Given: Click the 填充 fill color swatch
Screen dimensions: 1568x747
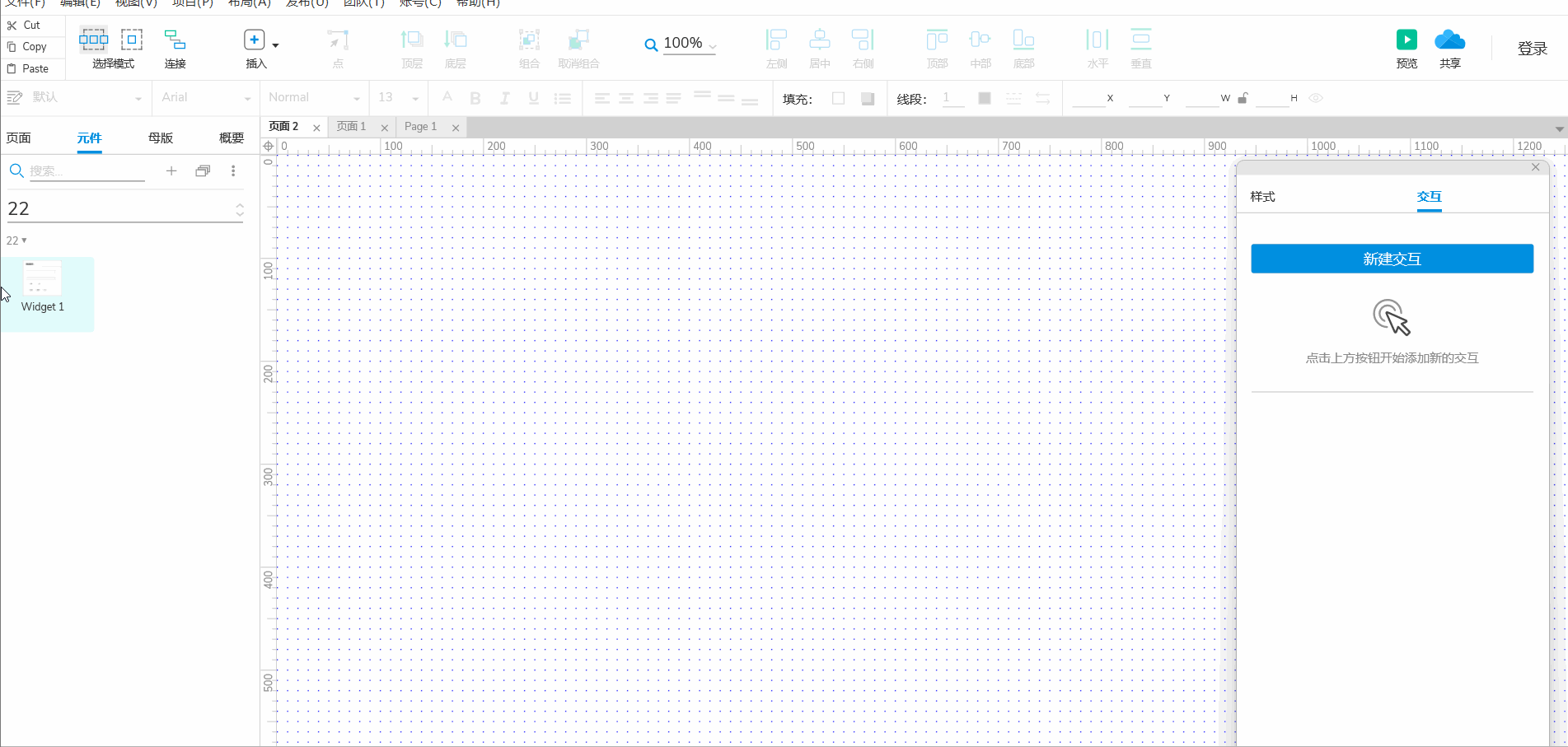Looking at the screenshot, I should tap(838, 98).
